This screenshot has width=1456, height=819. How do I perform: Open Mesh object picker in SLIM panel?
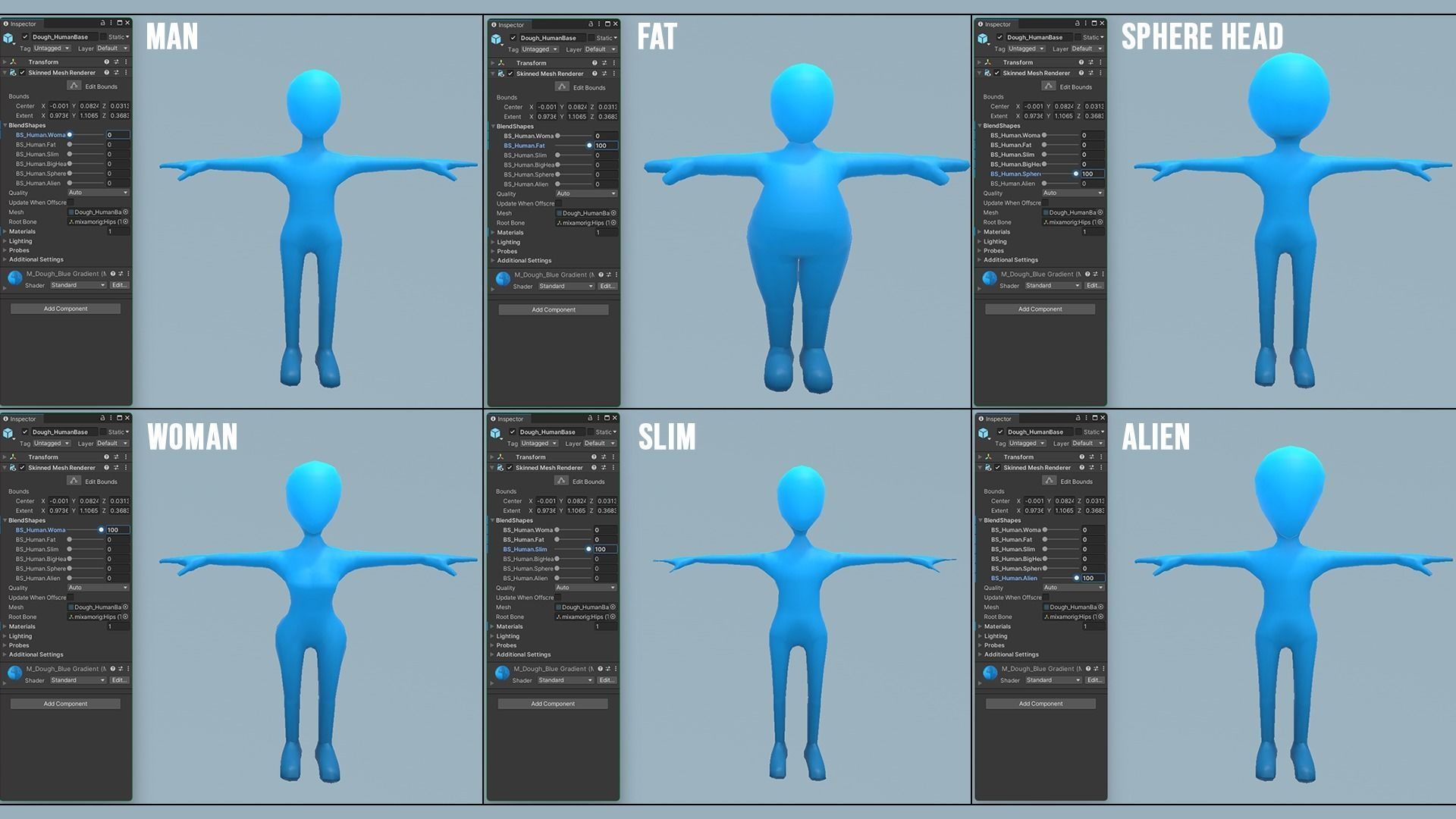tap(613, 607)
